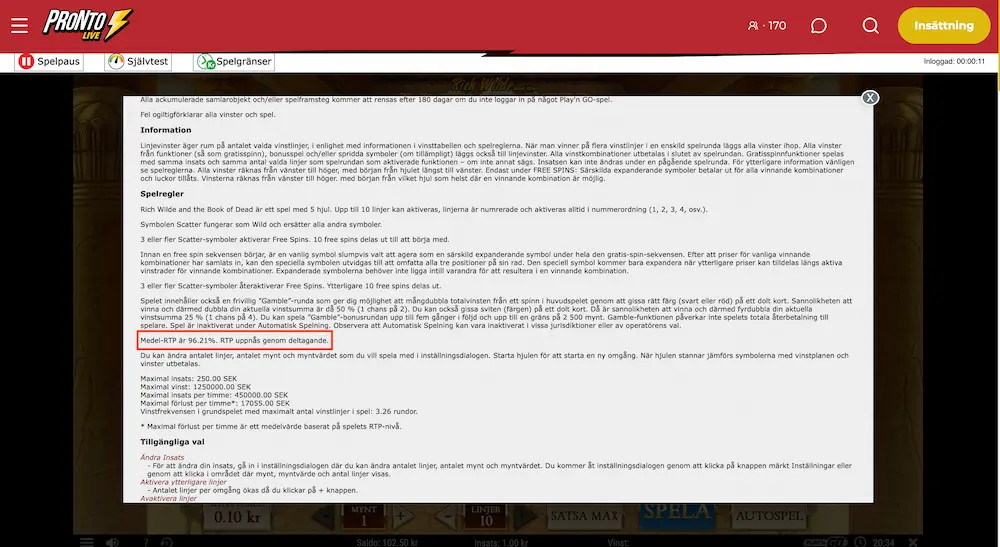Click the Saldo: 102.50 kr balance text

(x=387, y=543)
